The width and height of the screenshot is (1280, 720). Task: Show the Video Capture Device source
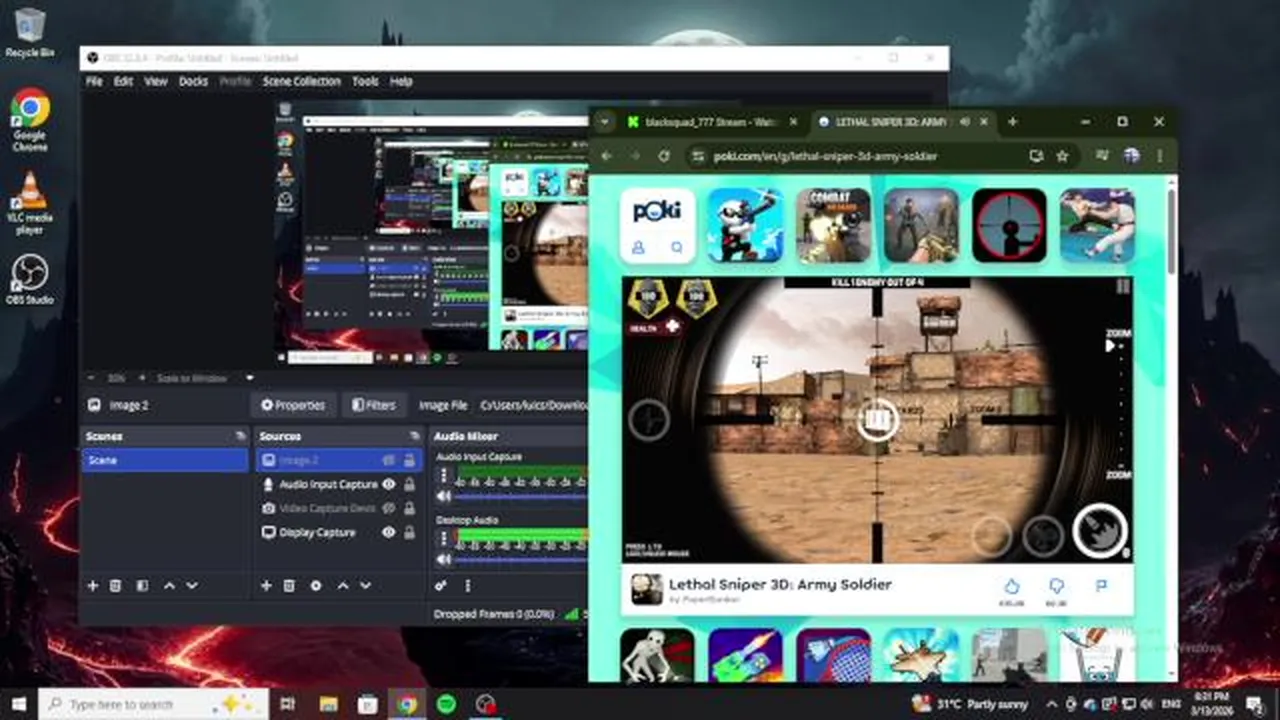(388, 508)
